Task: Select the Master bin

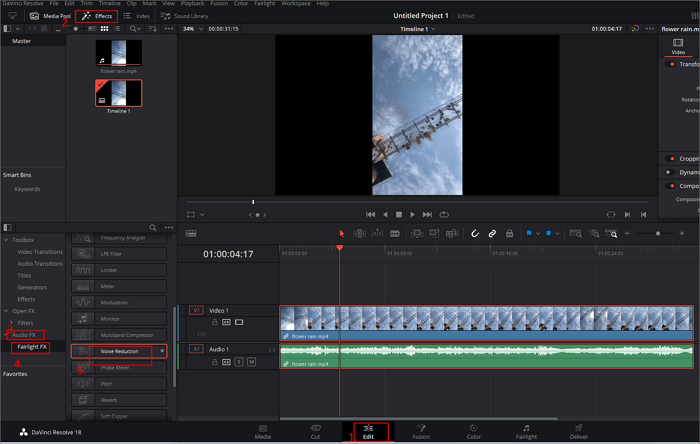Action: tap(21, 41)
